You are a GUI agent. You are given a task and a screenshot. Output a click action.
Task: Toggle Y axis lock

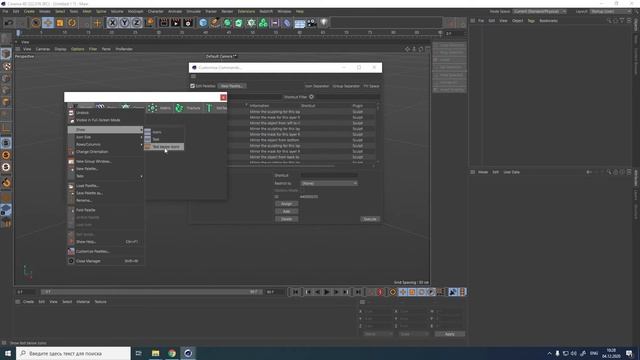pyautogui.click(x=124, y=23)
